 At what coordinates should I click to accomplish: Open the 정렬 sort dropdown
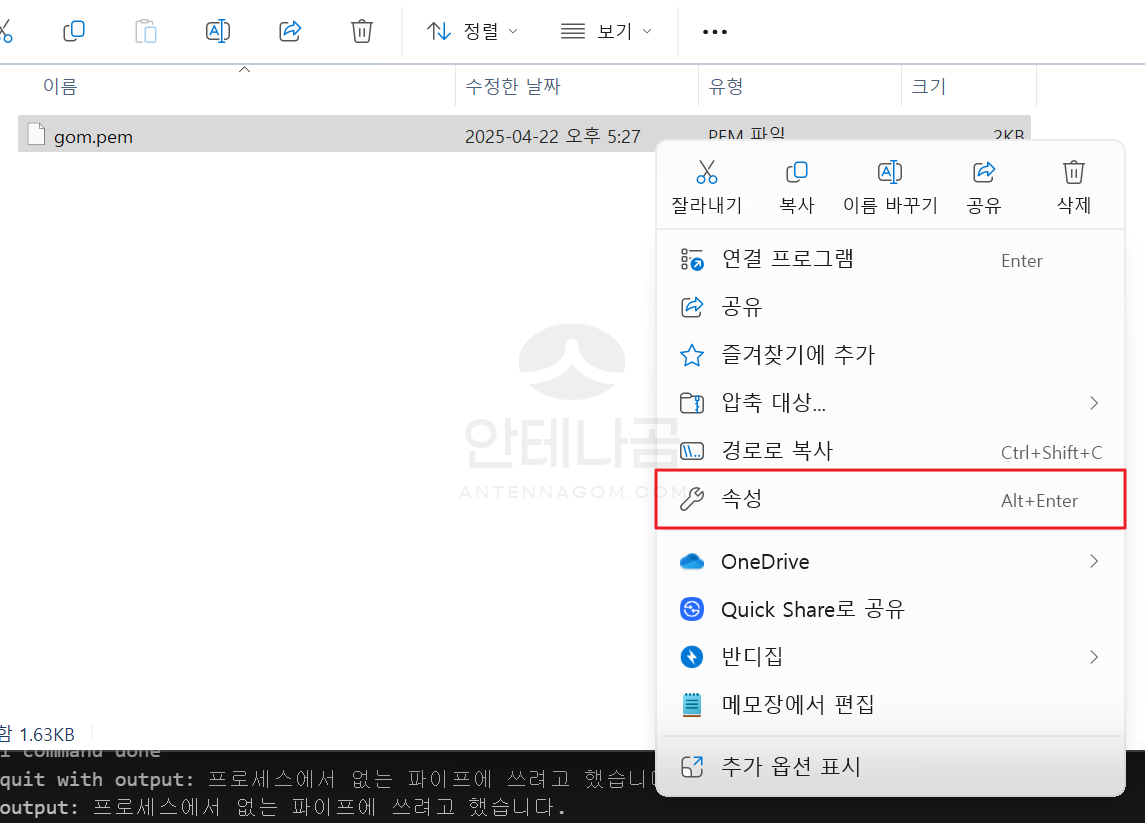(472, 31)
